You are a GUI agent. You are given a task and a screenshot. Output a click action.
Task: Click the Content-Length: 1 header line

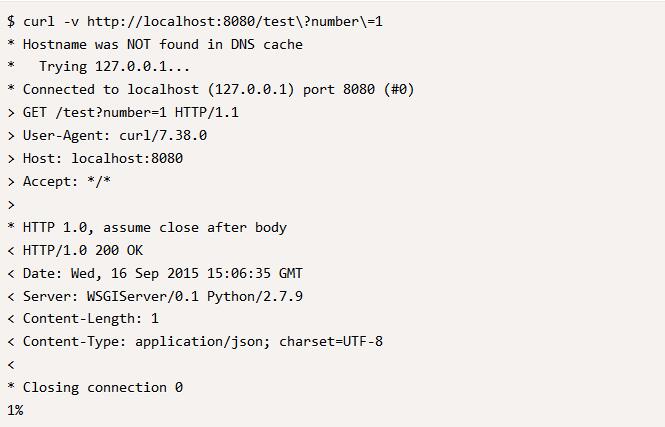pos(83,319)
